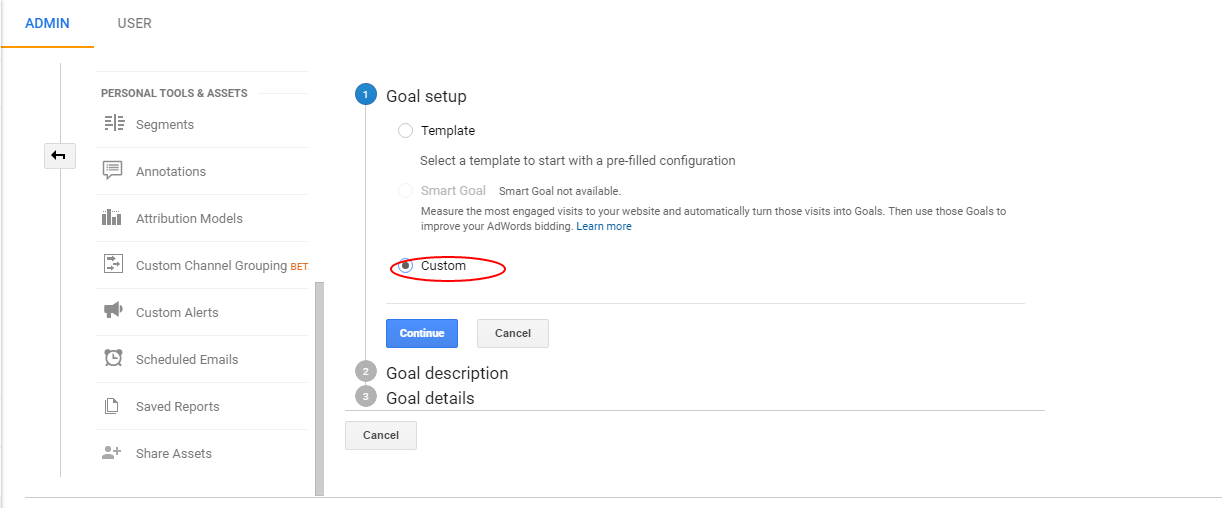
Task: Click the Share Assets person-plus icon
Action: (113, 453)
